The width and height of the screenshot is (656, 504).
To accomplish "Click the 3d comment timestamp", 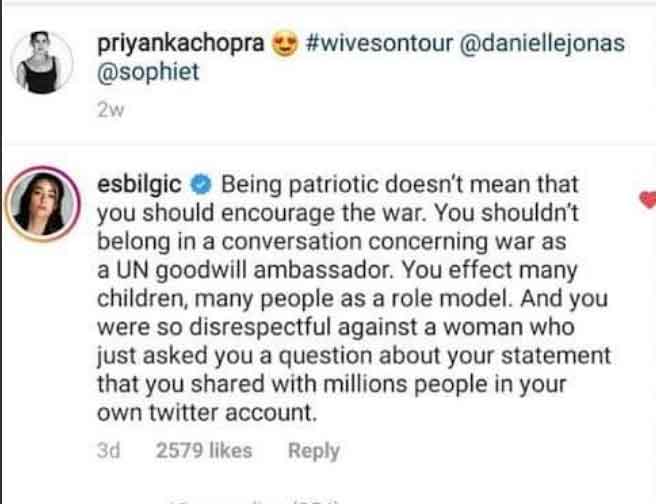I will coord(108,451).
